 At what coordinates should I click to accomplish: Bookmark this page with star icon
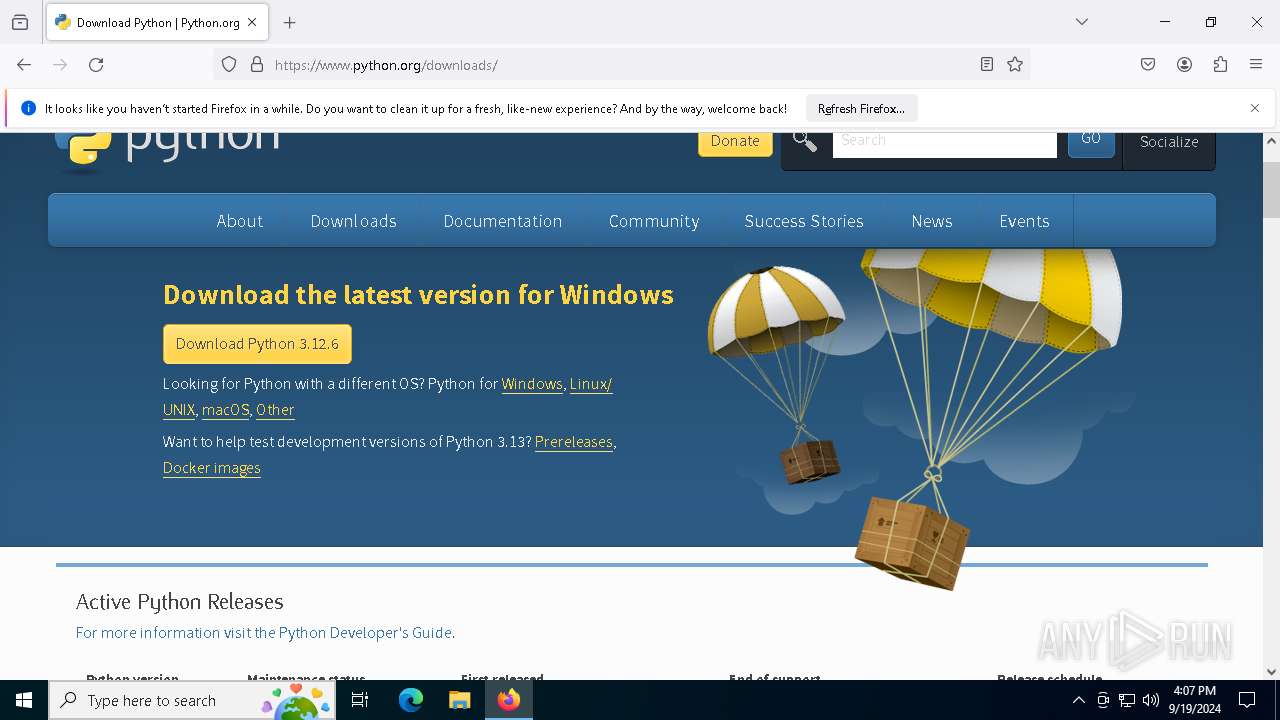1015,65
